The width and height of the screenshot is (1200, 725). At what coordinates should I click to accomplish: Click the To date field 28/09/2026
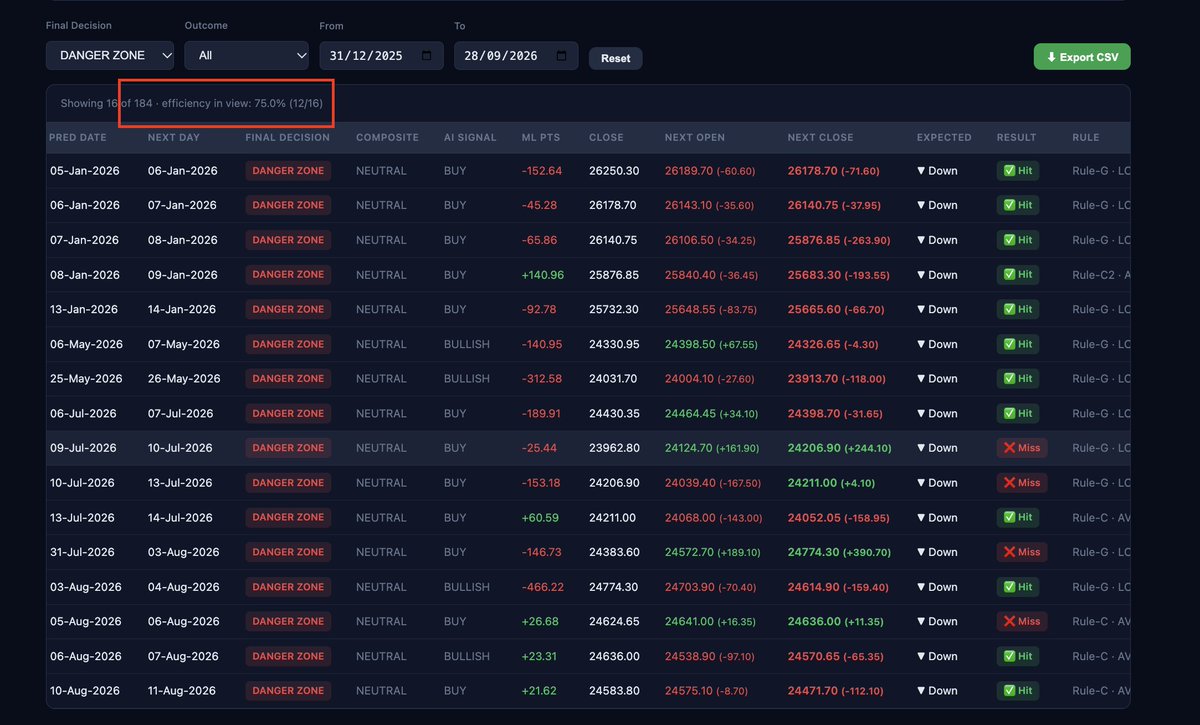(x=516, y=55)
